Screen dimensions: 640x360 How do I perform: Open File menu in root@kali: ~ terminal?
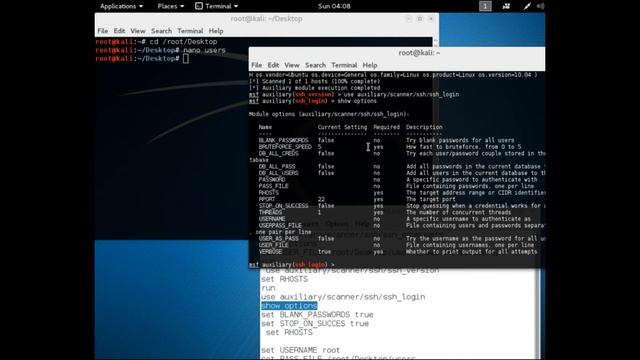click(256, 65)
